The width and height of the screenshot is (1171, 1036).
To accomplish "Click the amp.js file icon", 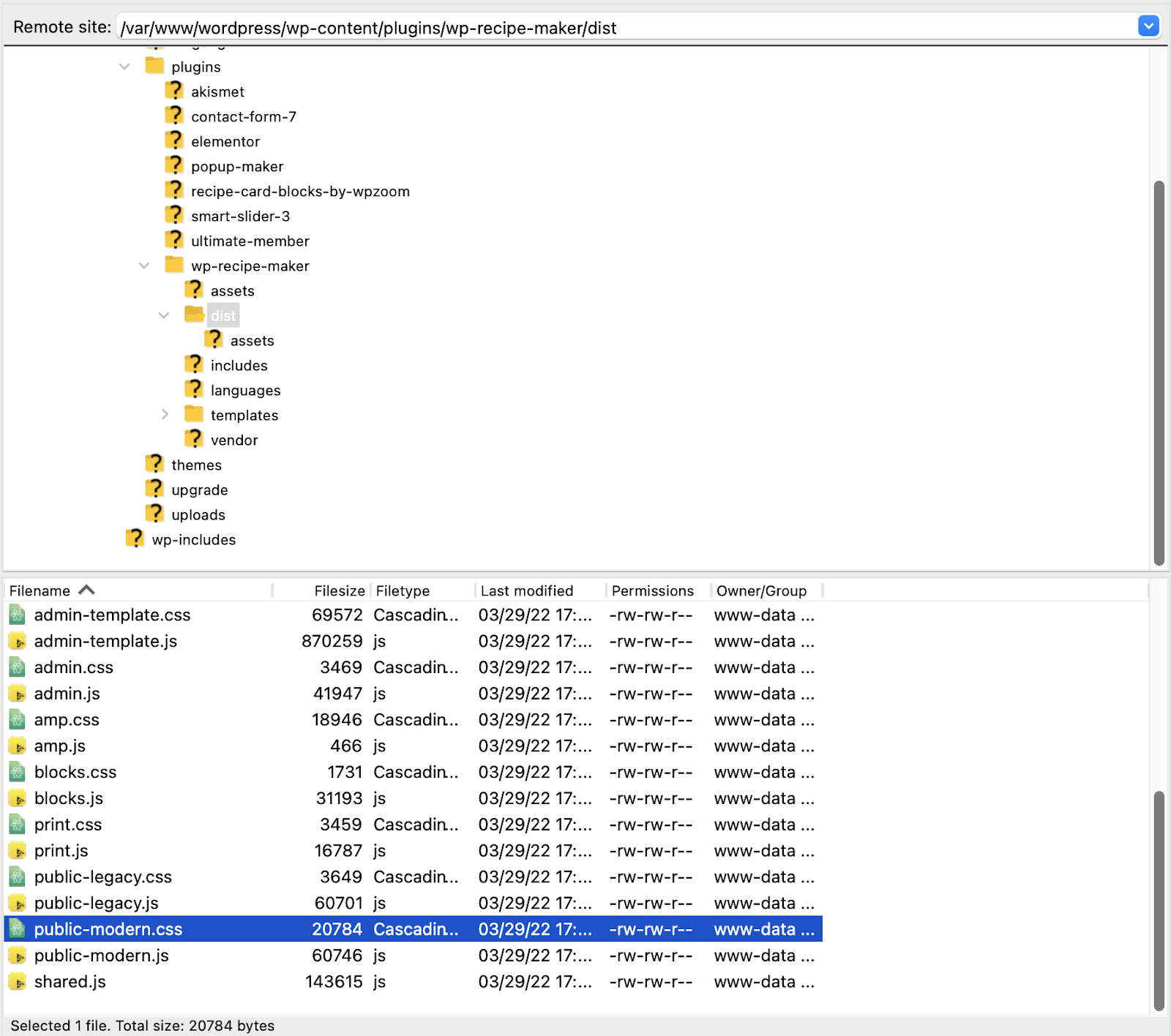I will coord(18,746).
